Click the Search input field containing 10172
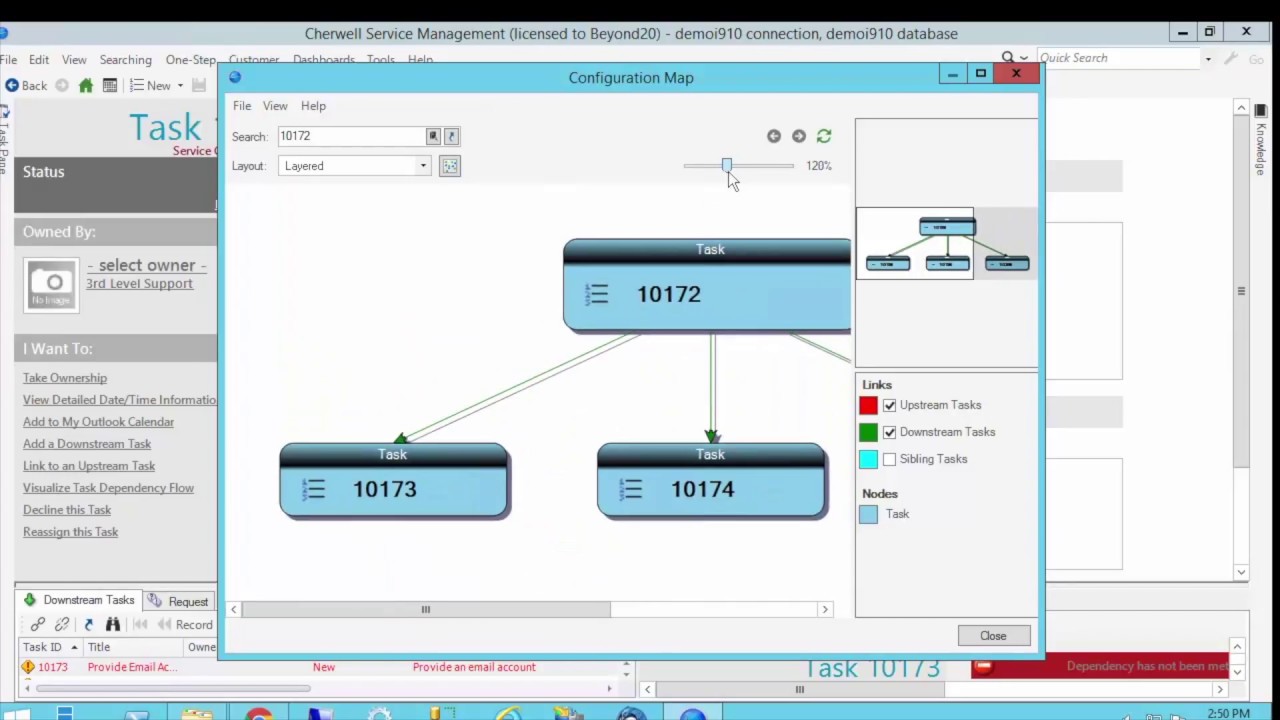Viewport: 1280px width, 720px height. 351,136
